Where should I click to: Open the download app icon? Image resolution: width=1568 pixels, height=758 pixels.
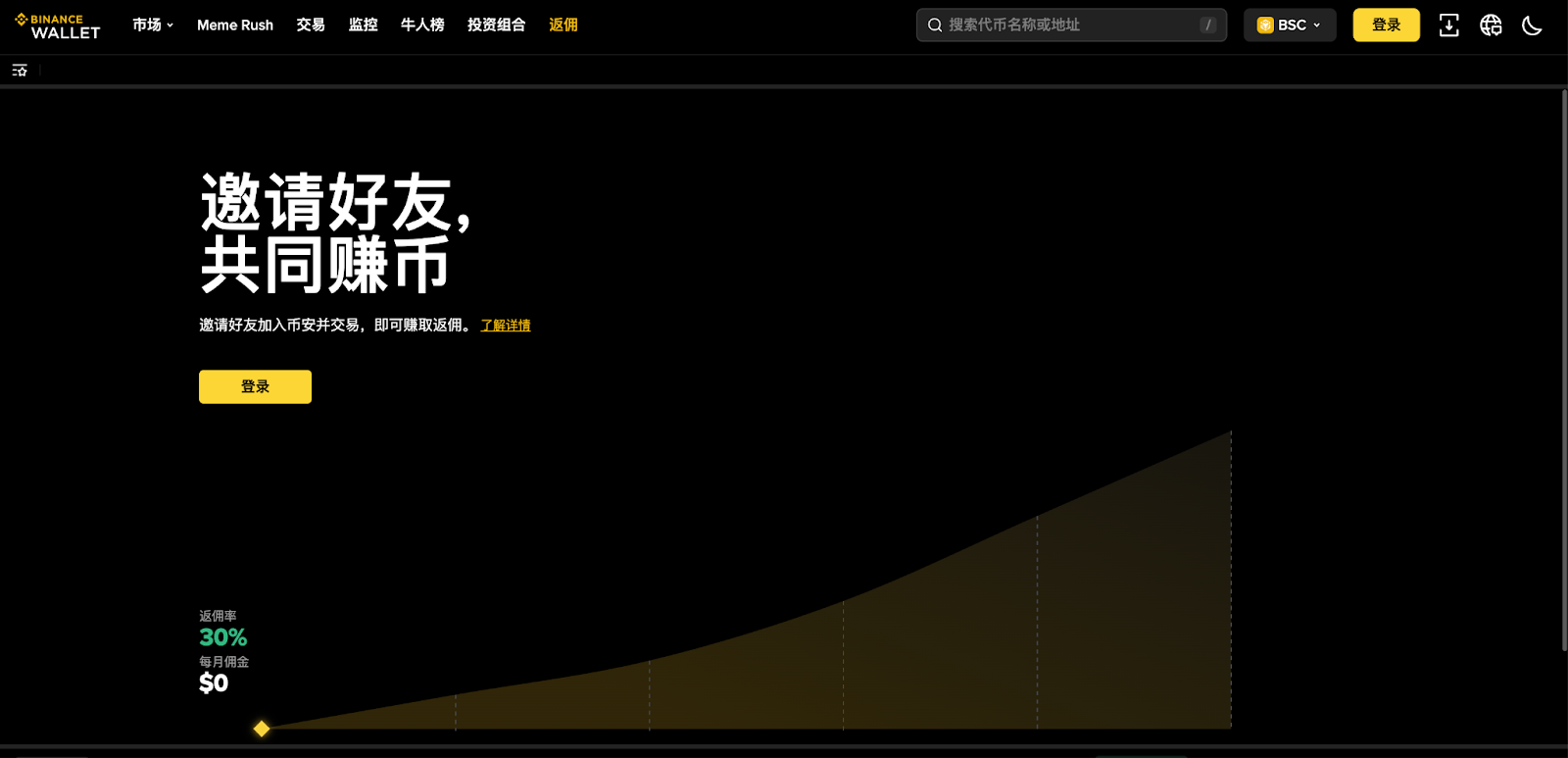(x=1448, y=25)
